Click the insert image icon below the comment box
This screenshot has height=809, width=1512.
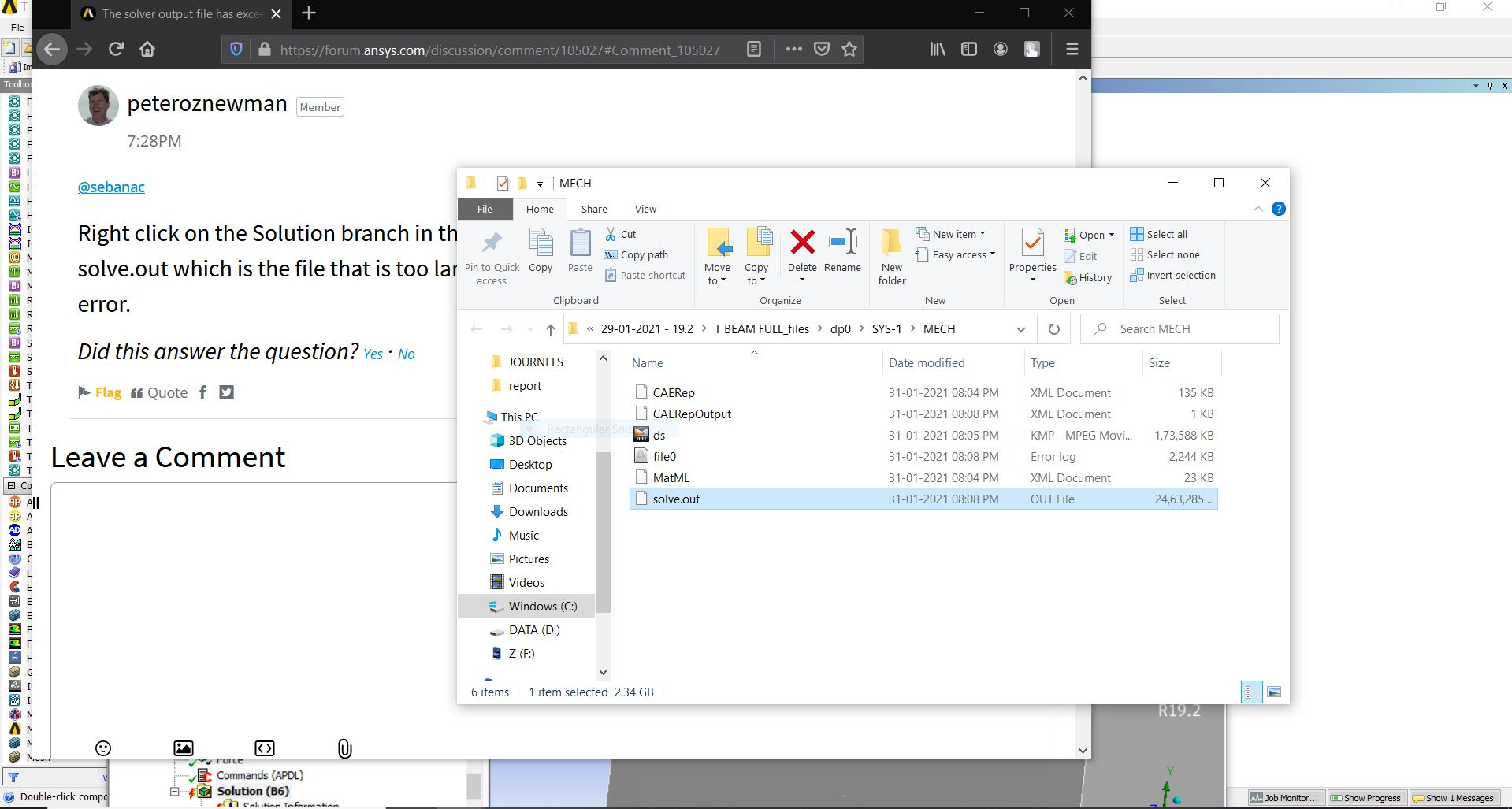[x=183, y=748]
